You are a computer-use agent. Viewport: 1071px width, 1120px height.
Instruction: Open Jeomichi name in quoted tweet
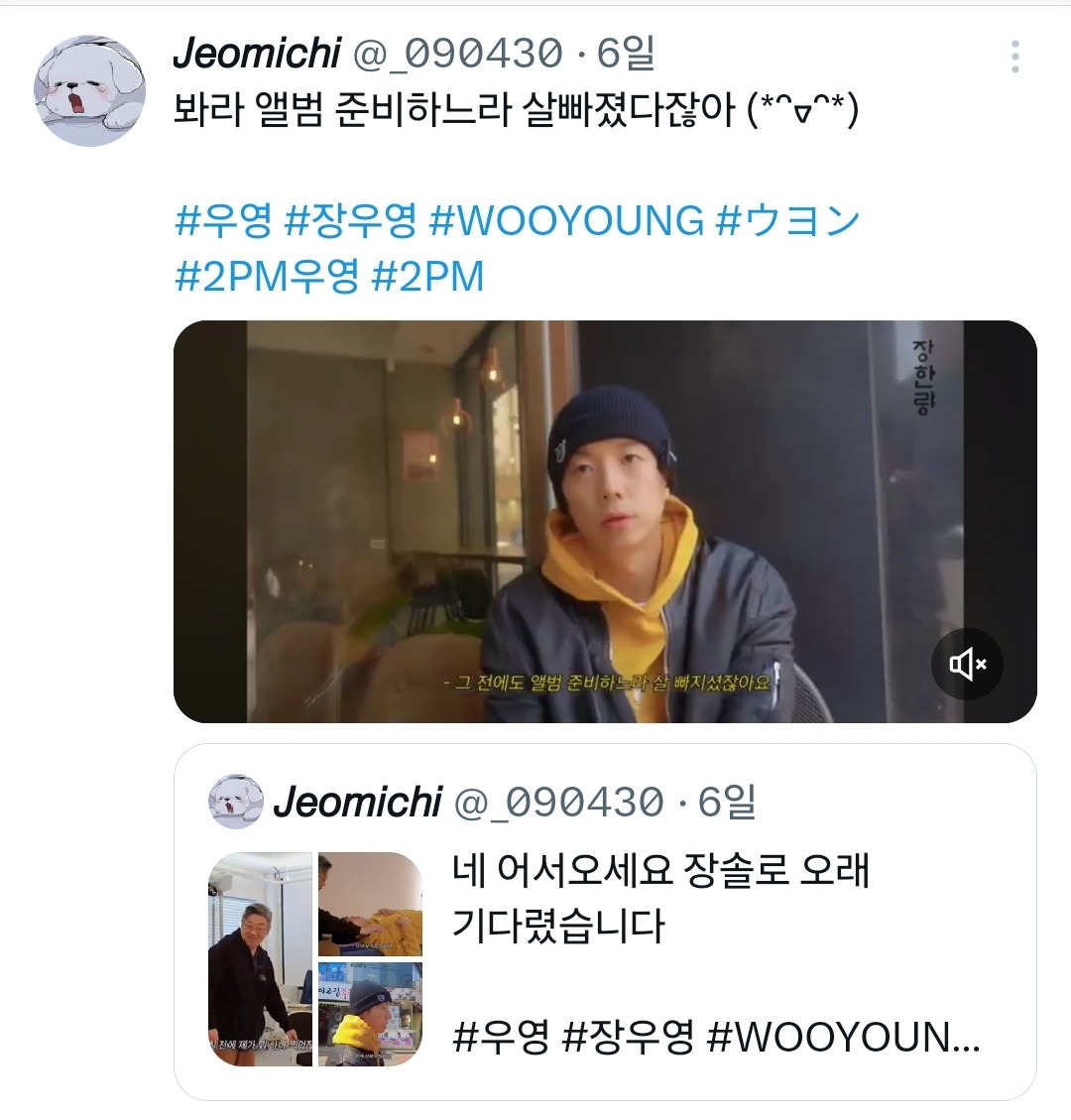(x=358, y=803)
